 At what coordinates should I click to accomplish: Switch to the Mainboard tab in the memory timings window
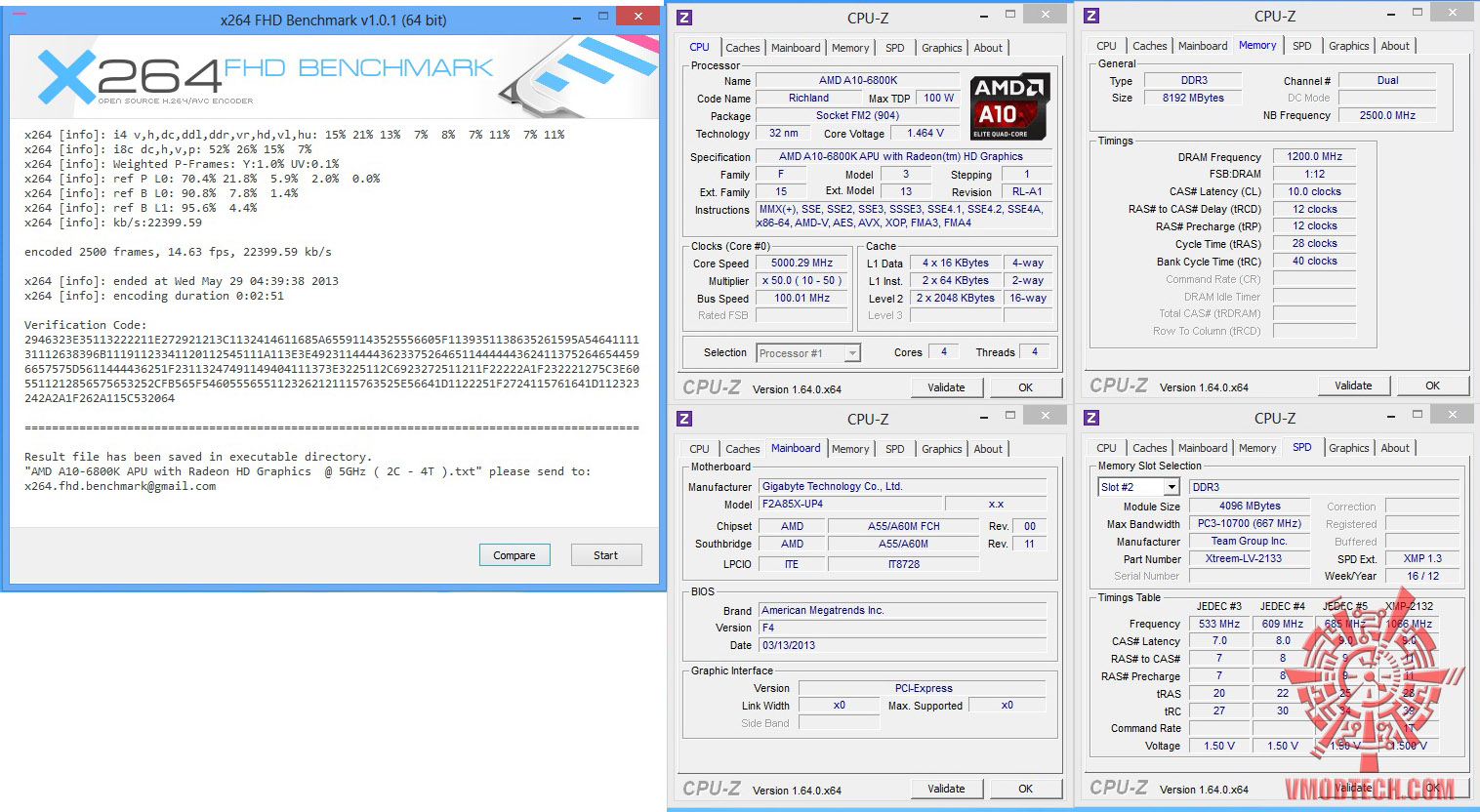(x=1203, y=46)
